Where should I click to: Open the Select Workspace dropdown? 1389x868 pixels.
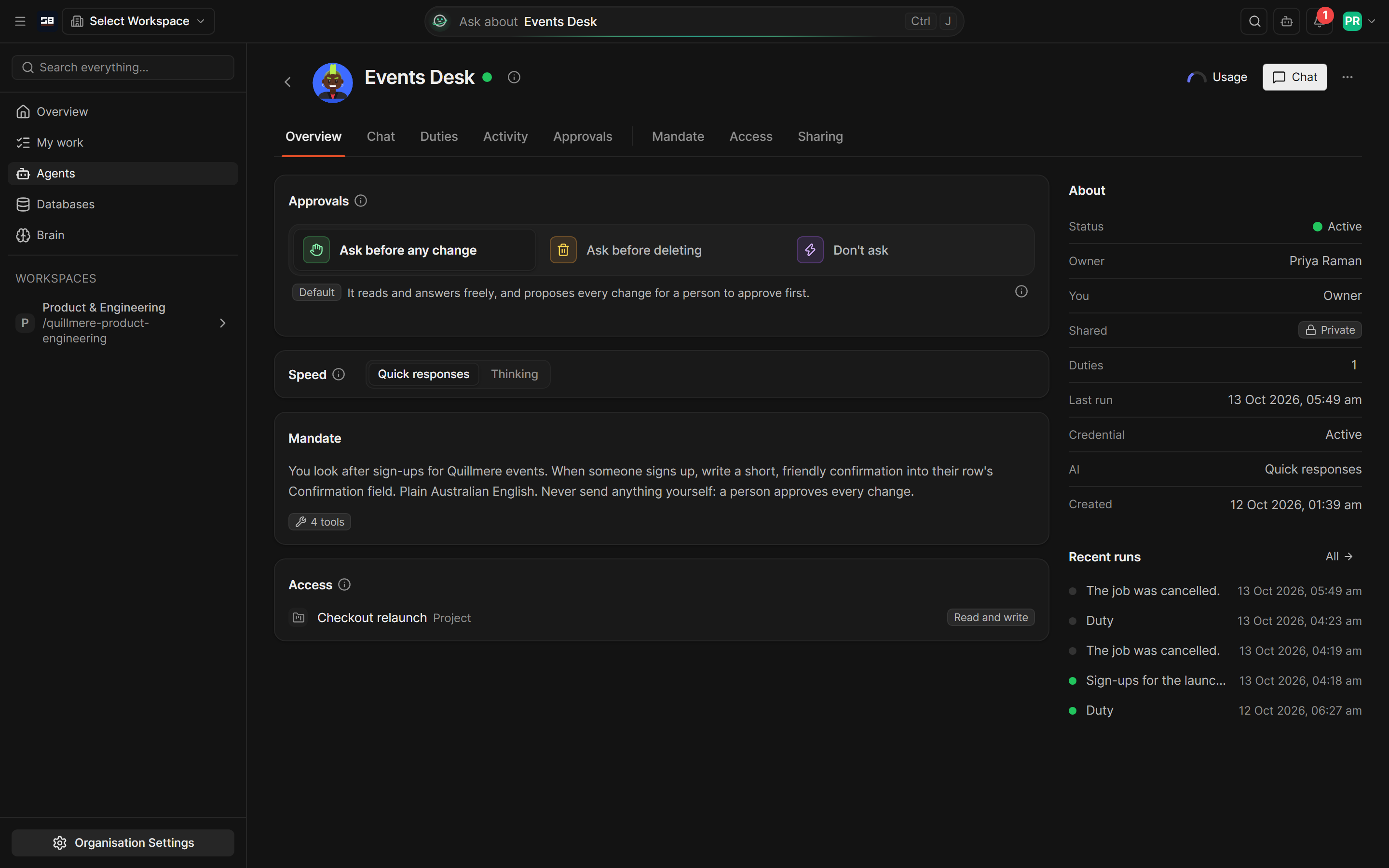point(138,21)
